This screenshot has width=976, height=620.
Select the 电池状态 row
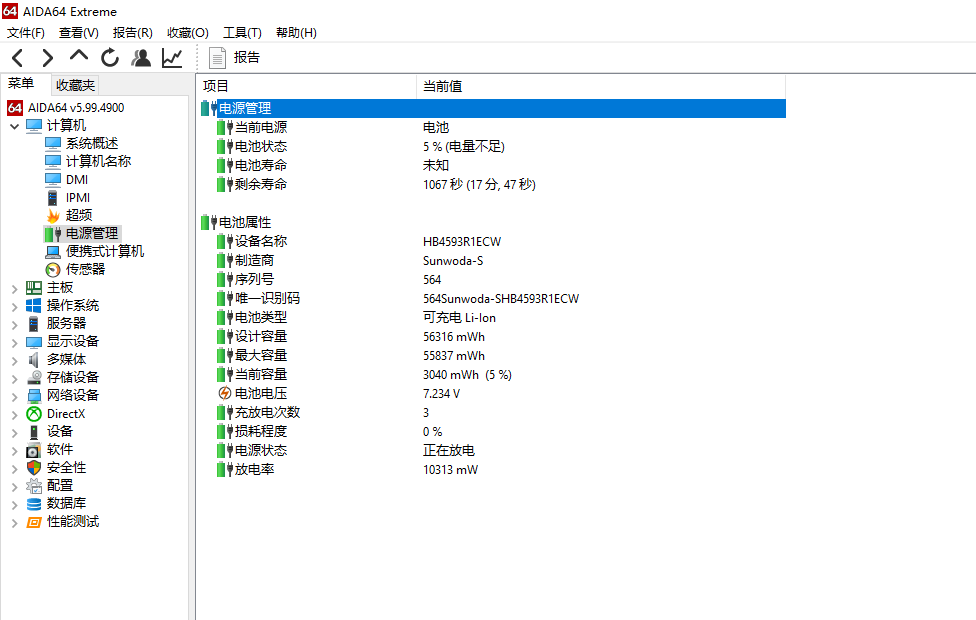[492, 146]
